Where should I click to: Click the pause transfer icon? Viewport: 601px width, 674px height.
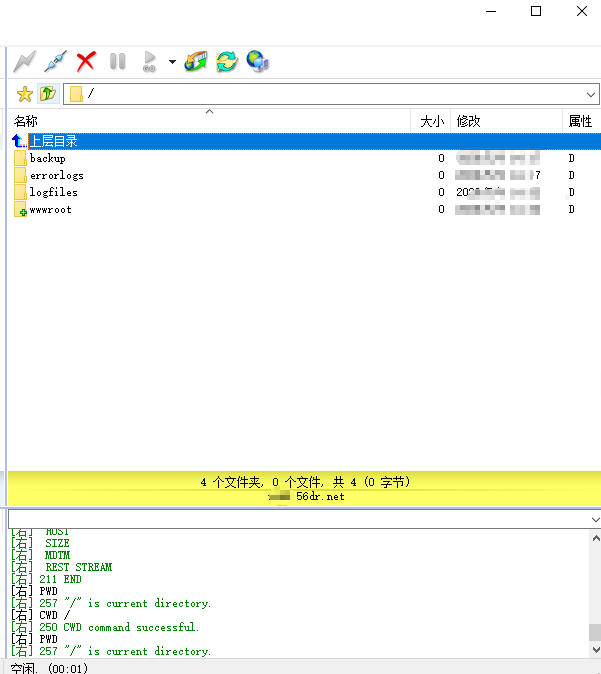(x=117, y=61)
